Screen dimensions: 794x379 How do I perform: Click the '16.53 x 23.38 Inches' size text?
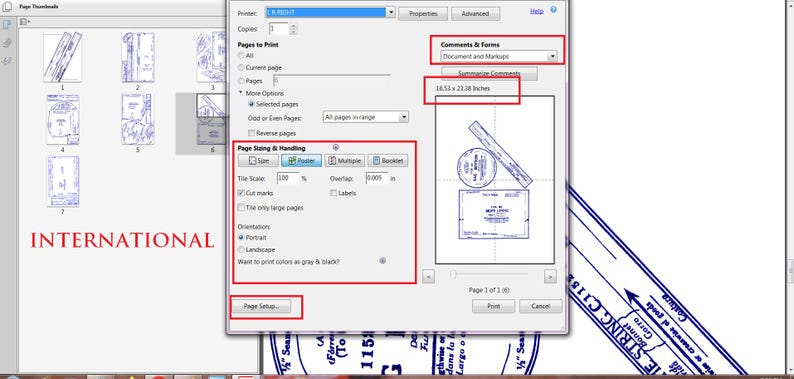(x=462, y=88)
